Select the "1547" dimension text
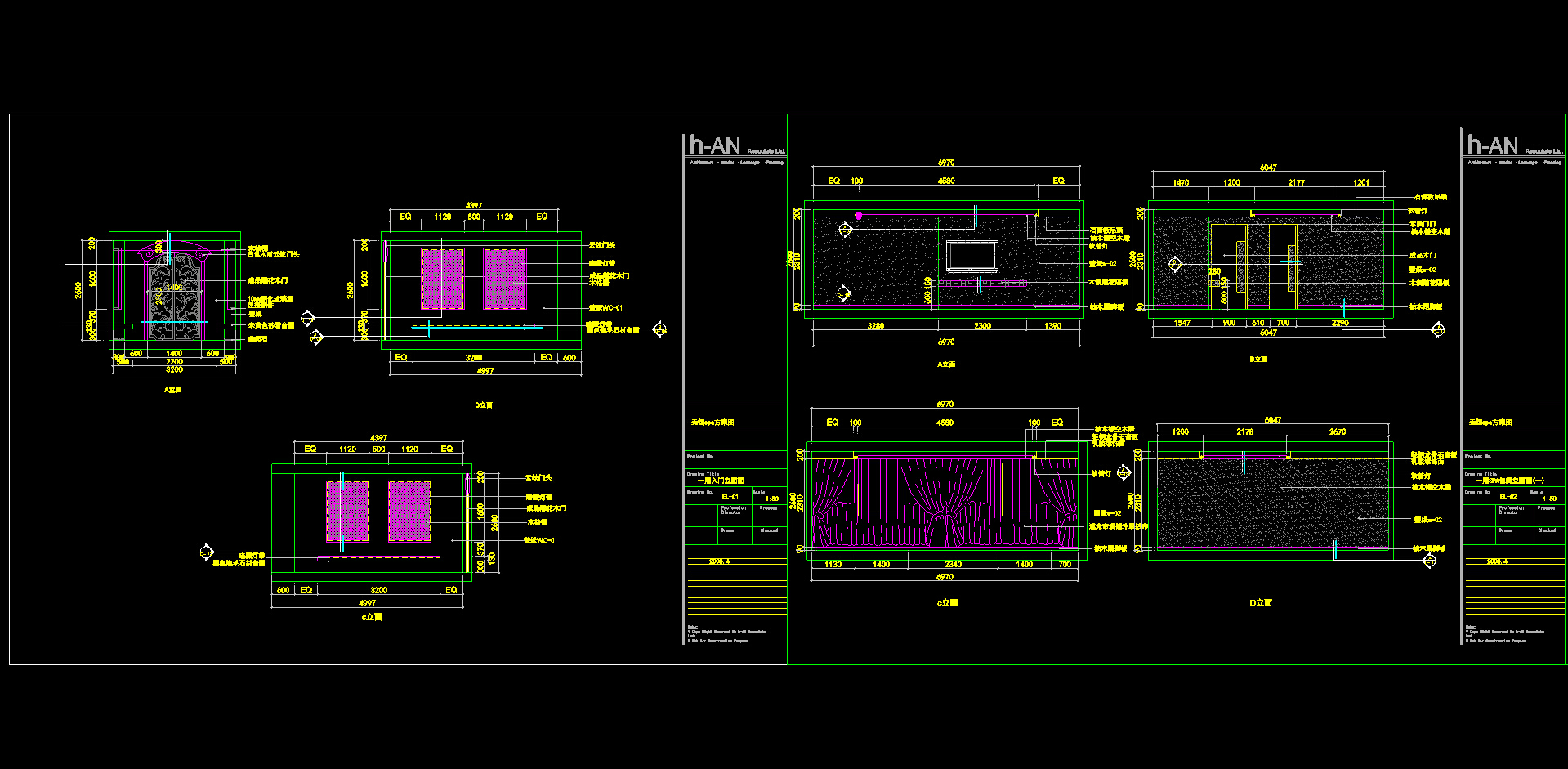 1182,323
